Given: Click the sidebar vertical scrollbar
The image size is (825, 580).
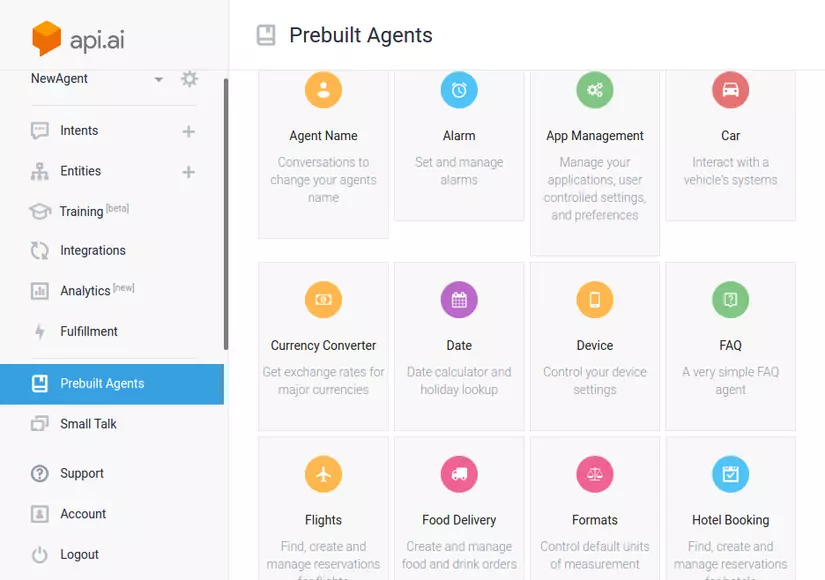Looking at the screenshot, I should tap(226, 215).
